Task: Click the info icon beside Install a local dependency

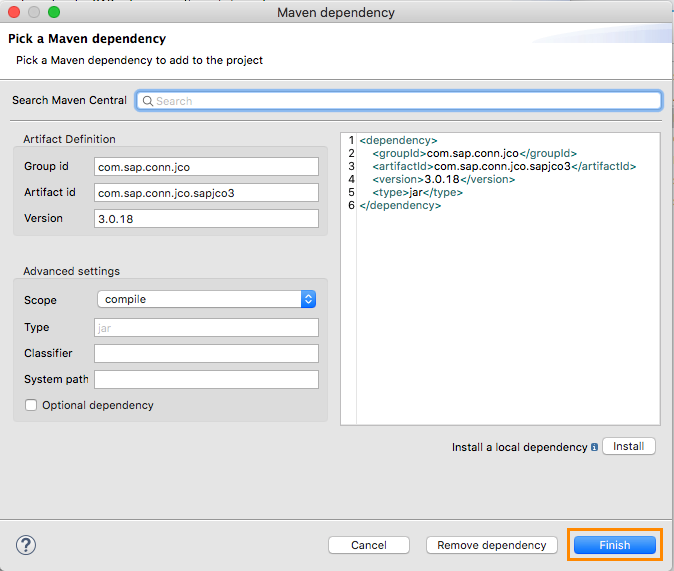Action: (x=594, y=448)
